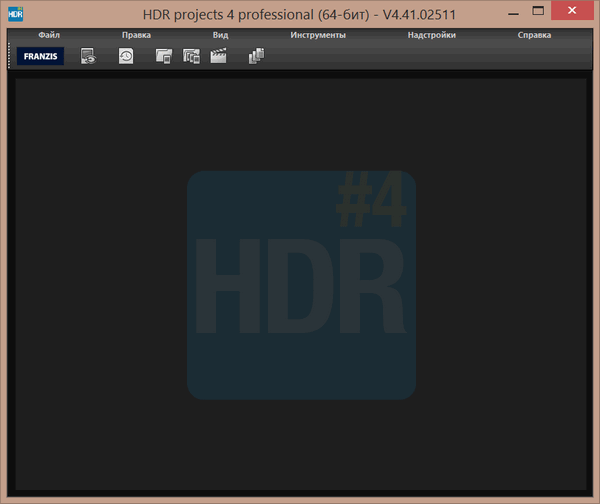Viewport: 600px width, 504px height.
Task: Click the HDR app icon in title bar
Action: click(15, 14)
